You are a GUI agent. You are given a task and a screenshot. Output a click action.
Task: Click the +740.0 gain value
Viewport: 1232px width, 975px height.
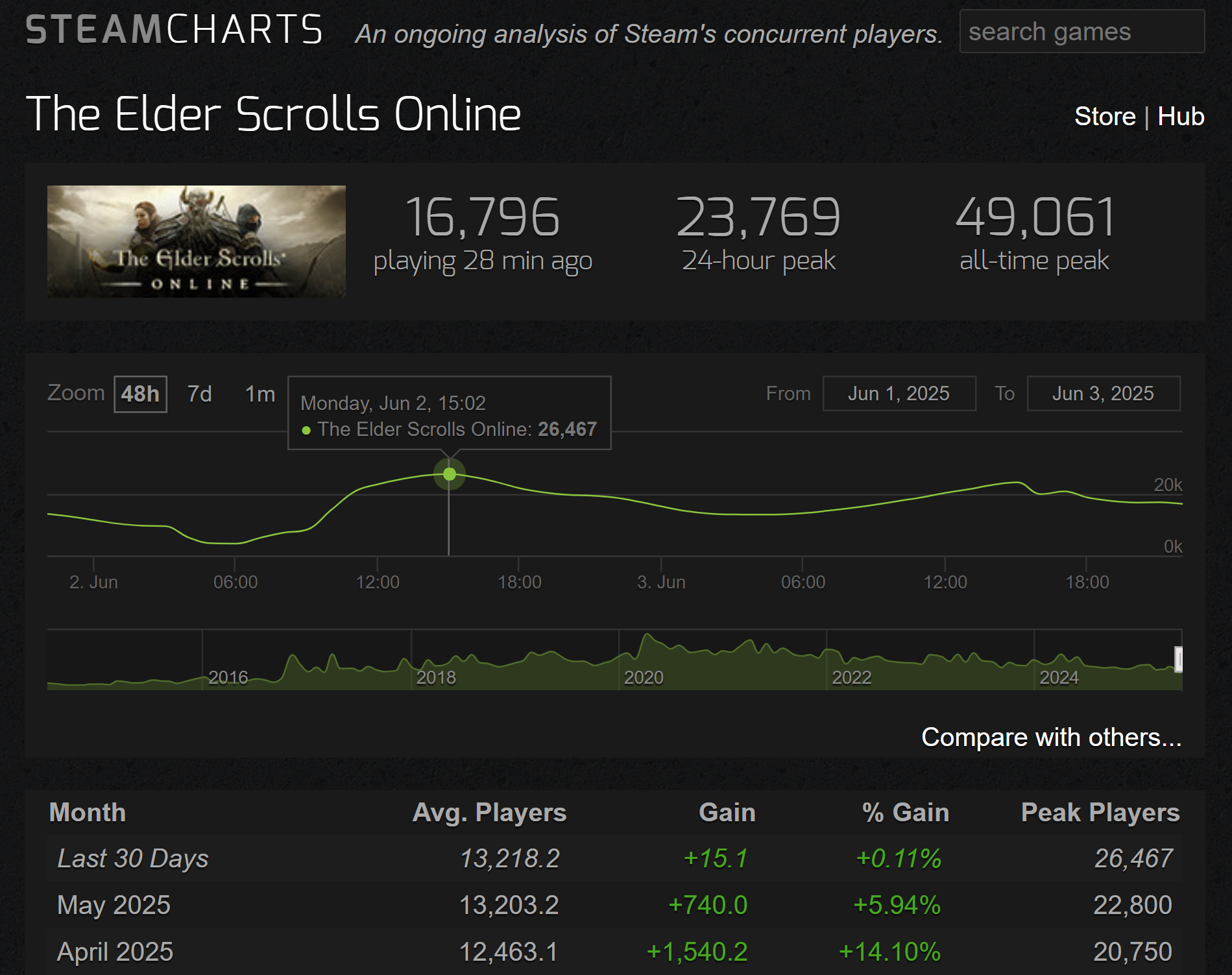708,906
